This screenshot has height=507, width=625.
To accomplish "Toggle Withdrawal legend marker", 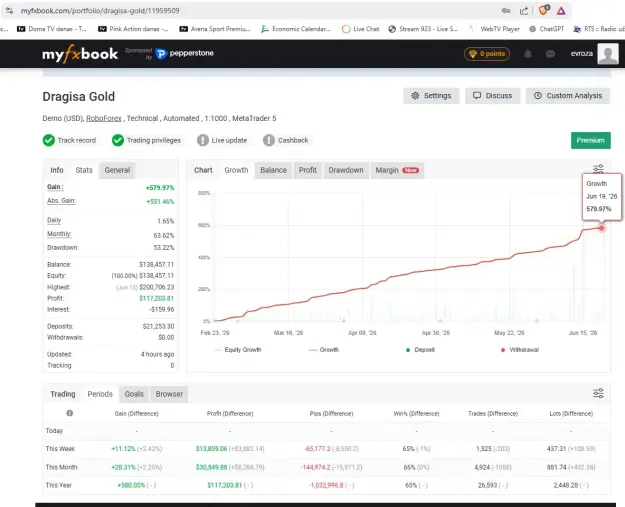I will (520, 350).
